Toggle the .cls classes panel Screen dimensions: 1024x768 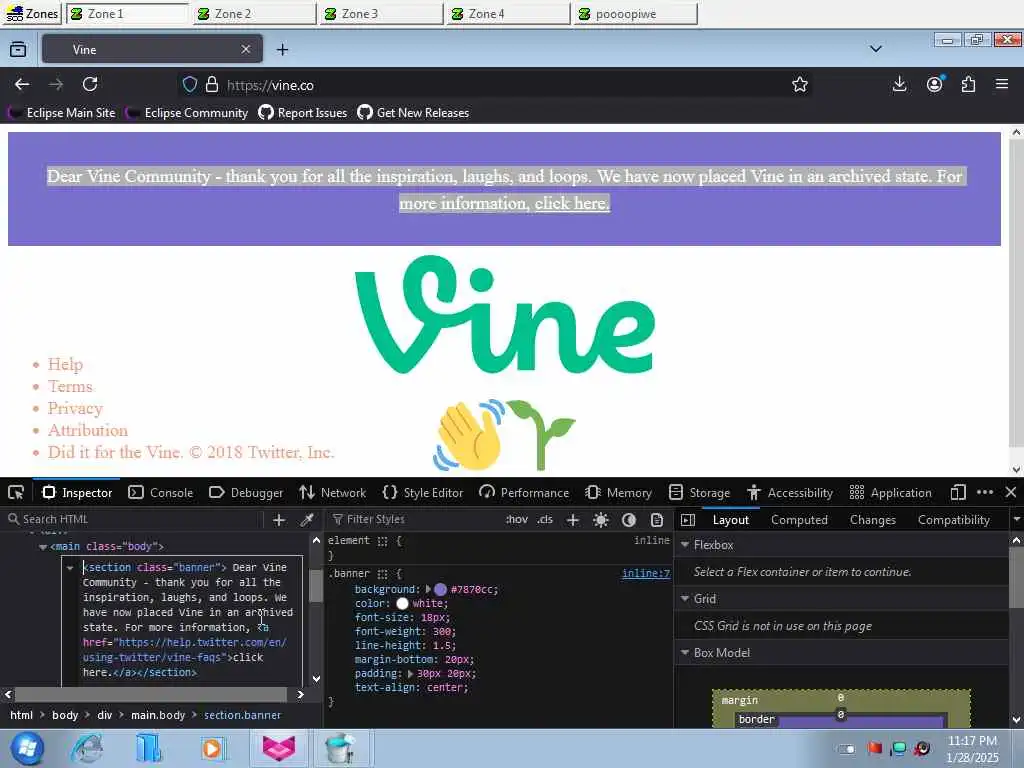[545, 519]
